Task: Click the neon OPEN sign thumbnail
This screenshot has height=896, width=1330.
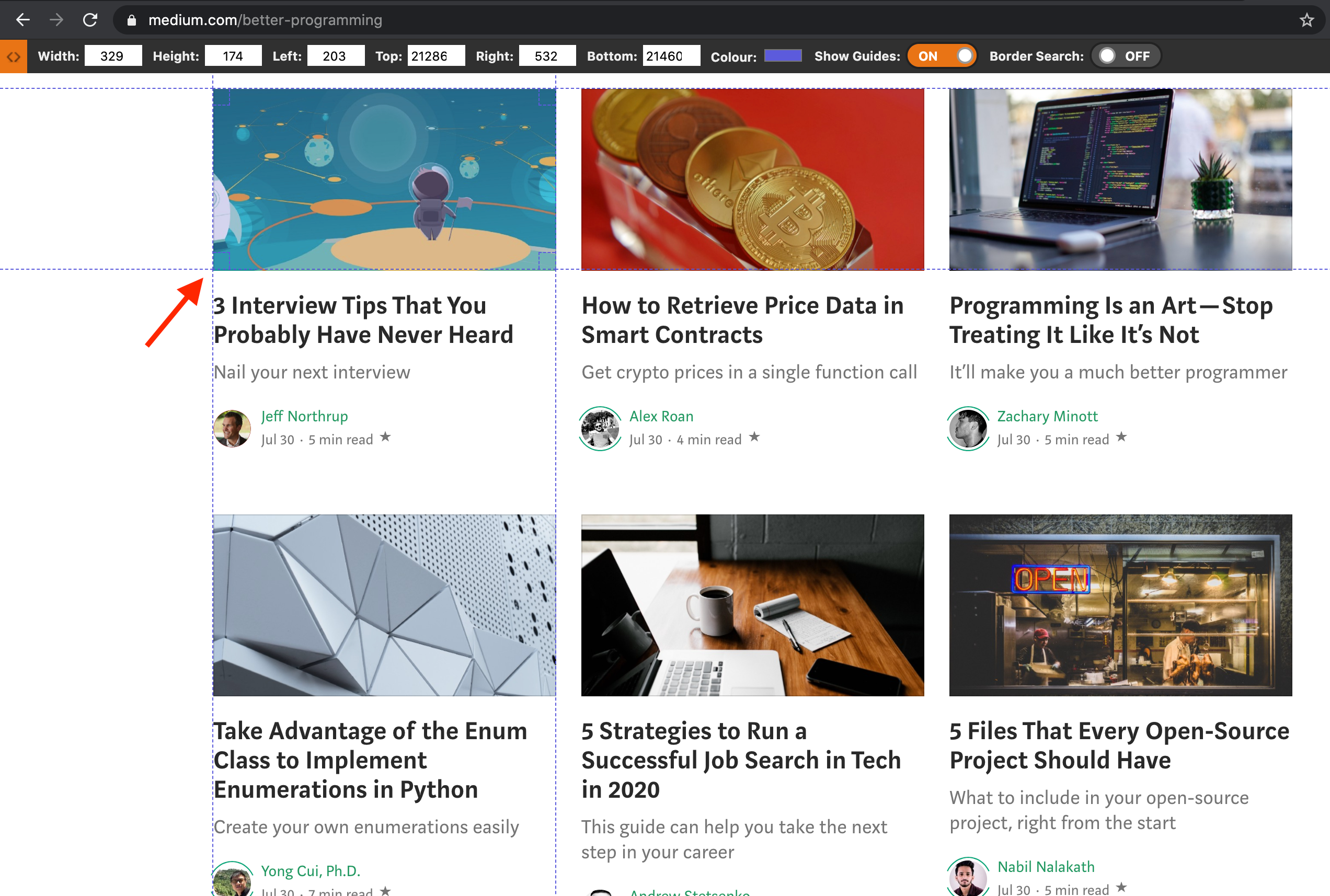Action: 1120,605
